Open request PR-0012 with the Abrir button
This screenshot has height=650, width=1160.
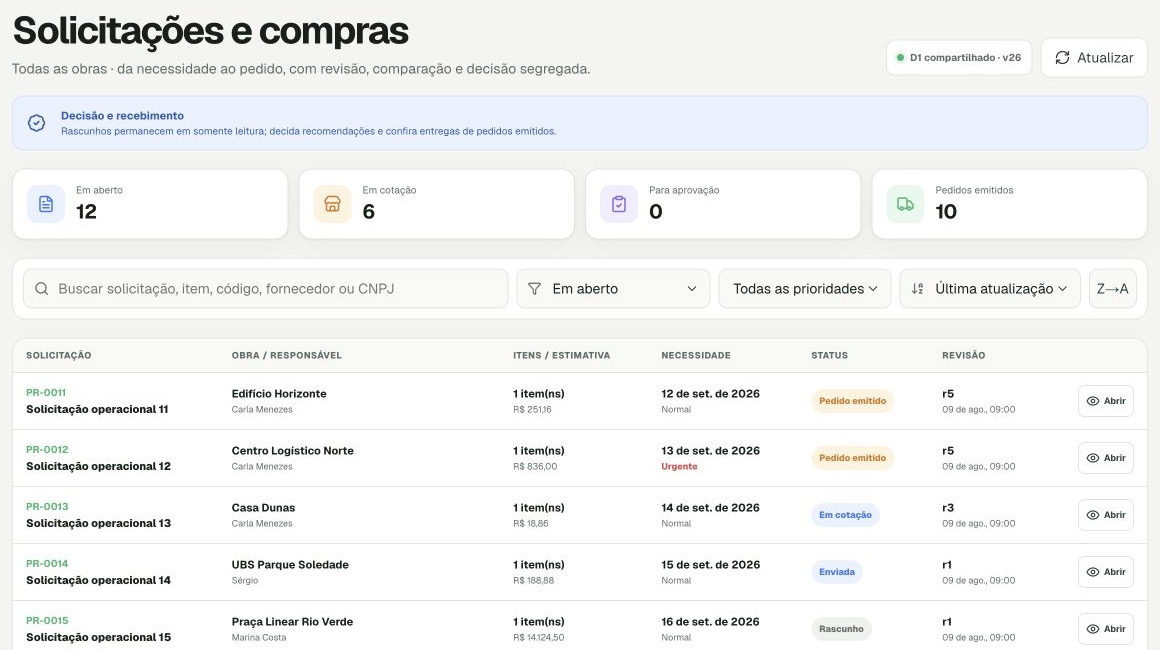pos(1105,458)
